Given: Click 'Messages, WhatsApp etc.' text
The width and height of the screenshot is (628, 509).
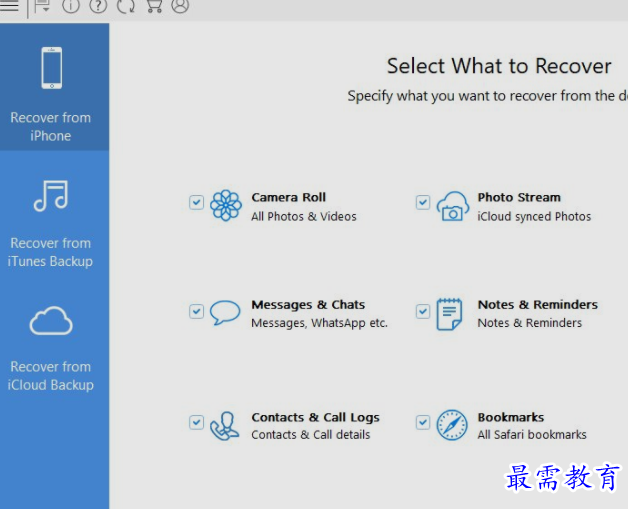Looking at the screenshot, I should coord(319,323).
